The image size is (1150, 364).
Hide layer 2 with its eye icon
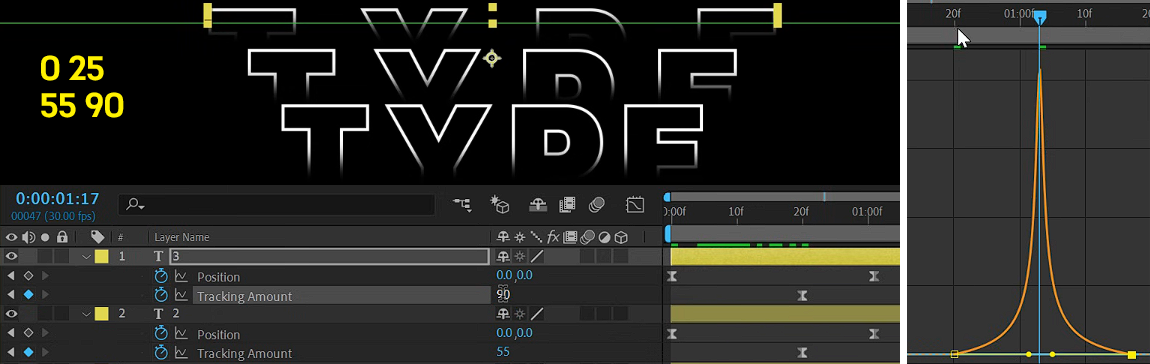[11, 313]
